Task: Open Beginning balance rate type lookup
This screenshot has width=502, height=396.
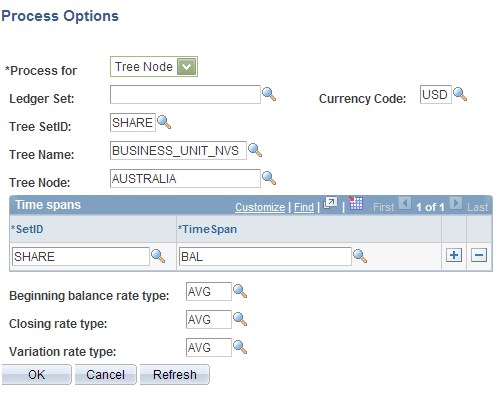Action: pyautogui.click(x=240, y=291)
